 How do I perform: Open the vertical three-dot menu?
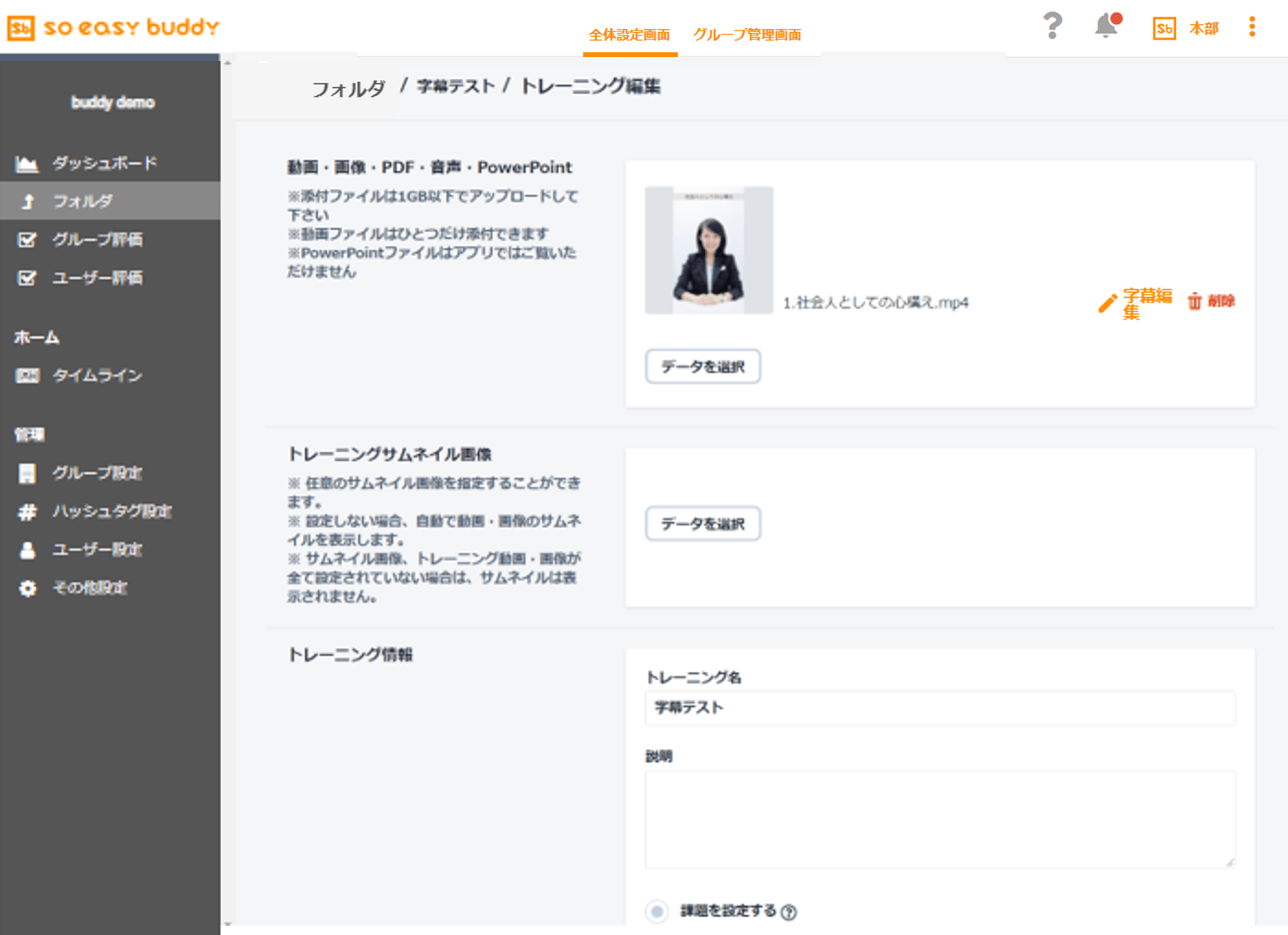point(1252,27)
